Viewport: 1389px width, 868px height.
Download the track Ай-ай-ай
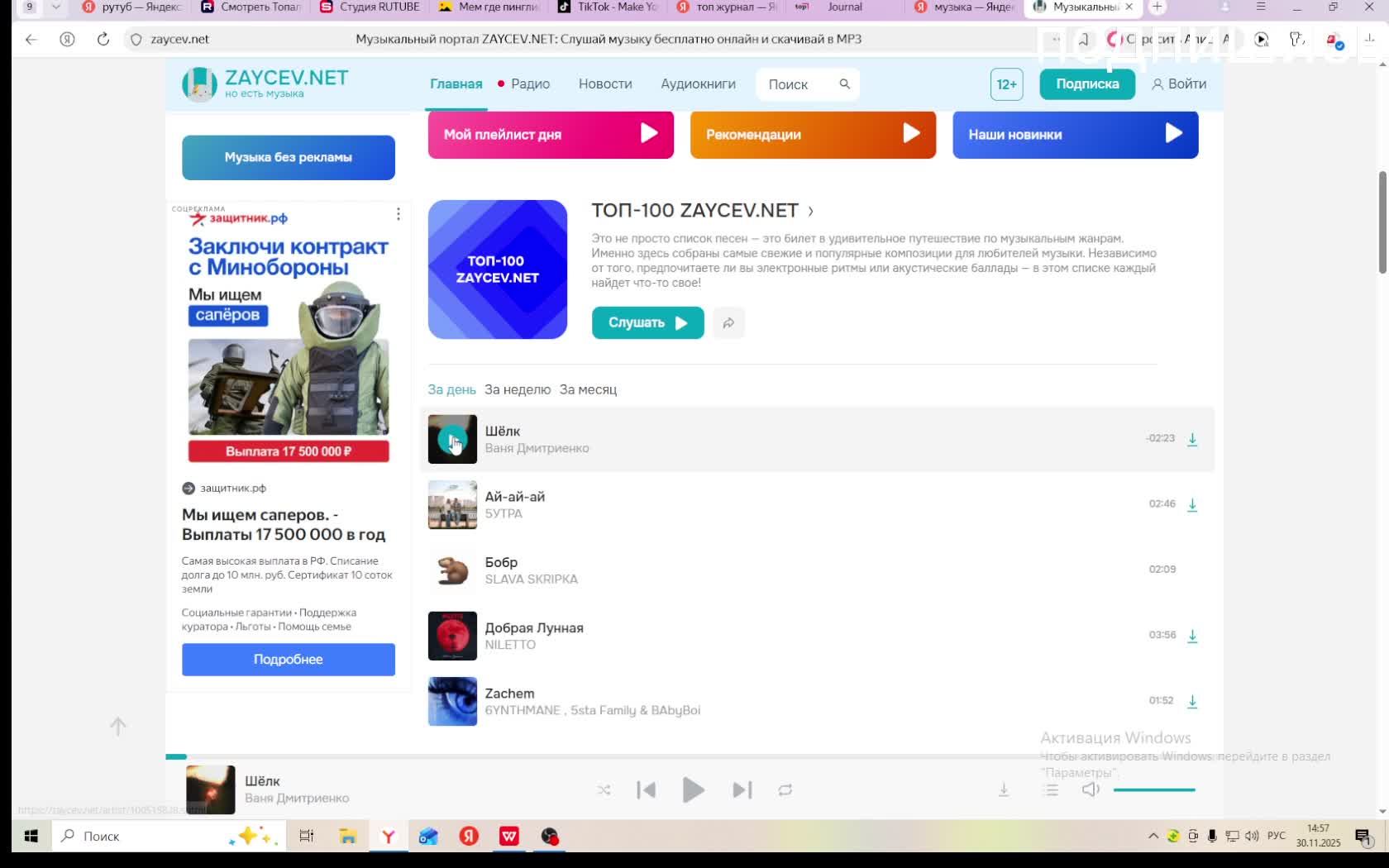click(x=1192, y=504)
